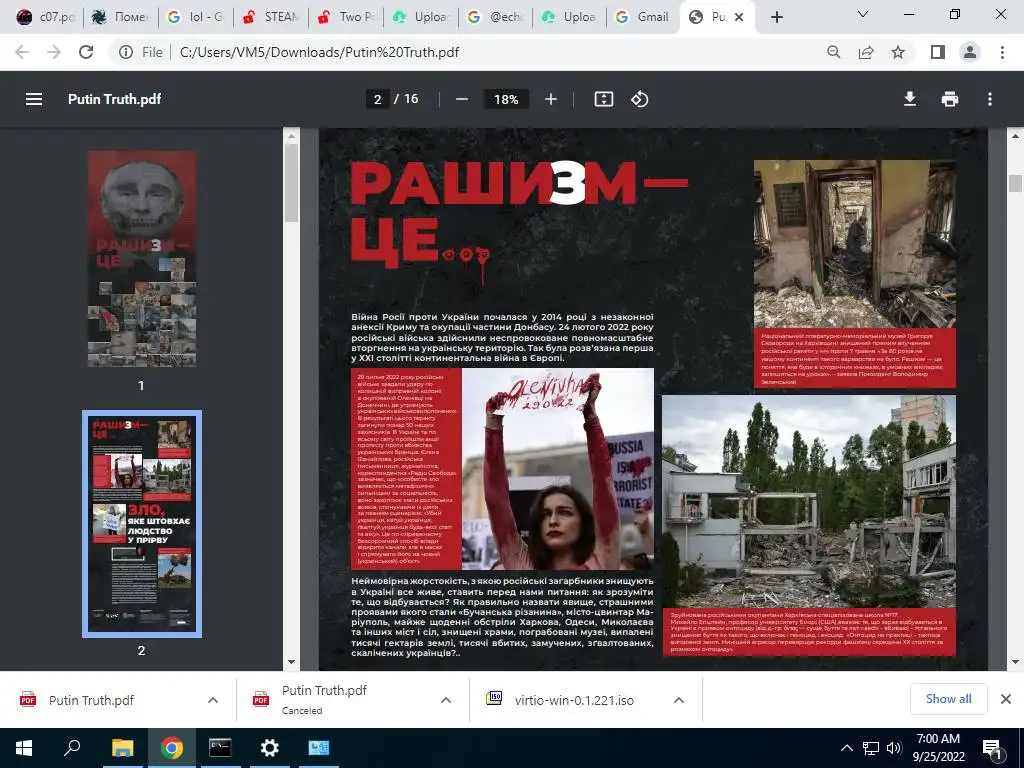This screenshot has height=768, width=1024.
Task: Switch to the Gmail tab
Action: point(643,18)
